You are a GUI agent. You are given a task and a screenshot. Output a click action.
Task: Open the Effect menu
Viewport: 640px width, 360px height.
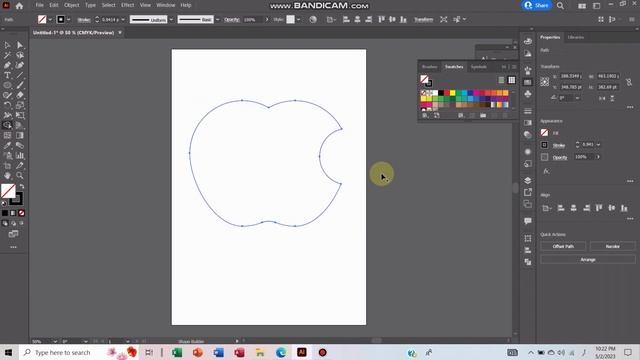[127, 5]
